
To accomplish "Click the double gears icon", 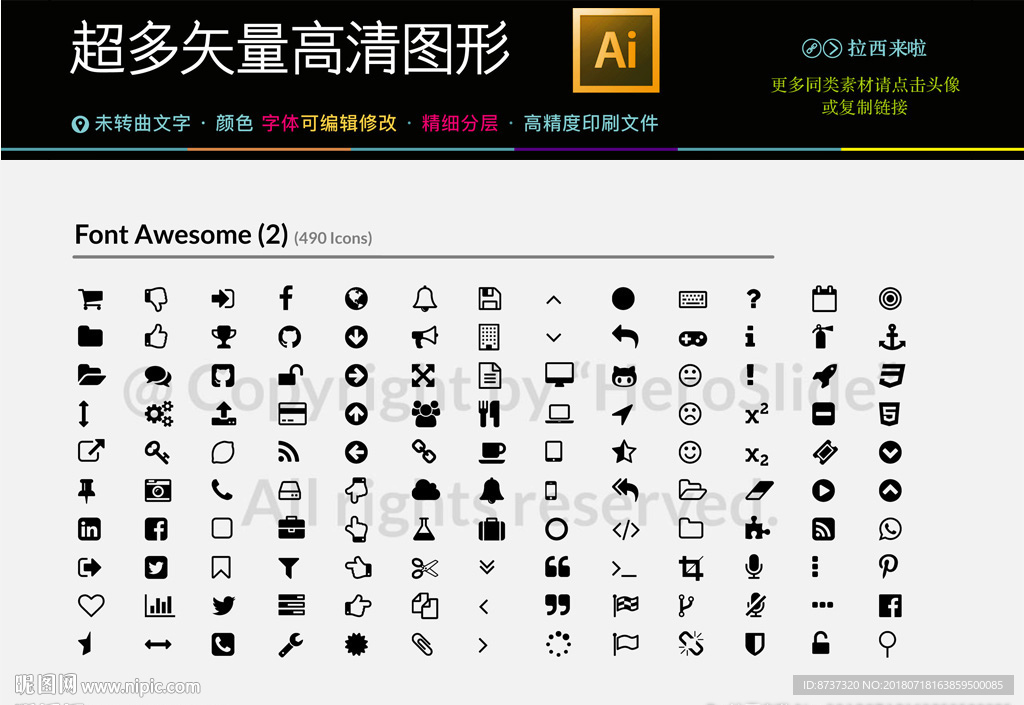I will click(x=159, y=414).
